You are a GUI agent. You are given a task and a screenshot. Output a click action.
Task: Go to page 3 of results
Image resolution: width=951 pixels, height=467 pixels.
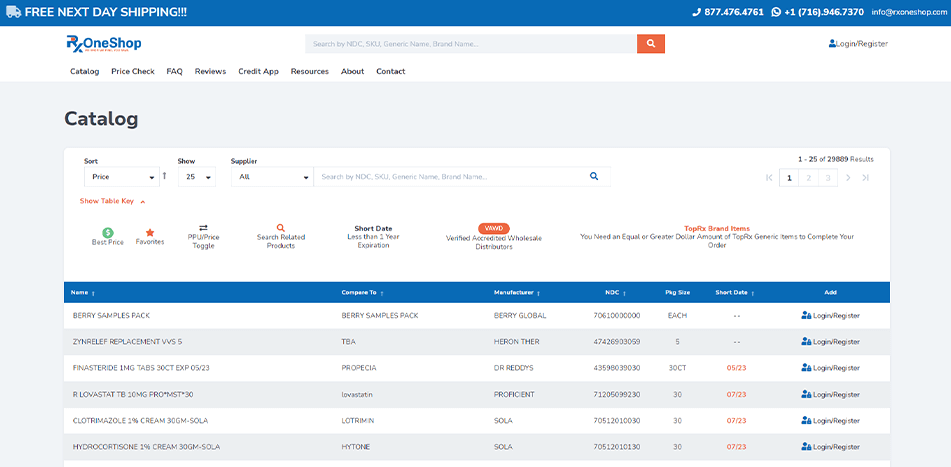click(828, 178)
